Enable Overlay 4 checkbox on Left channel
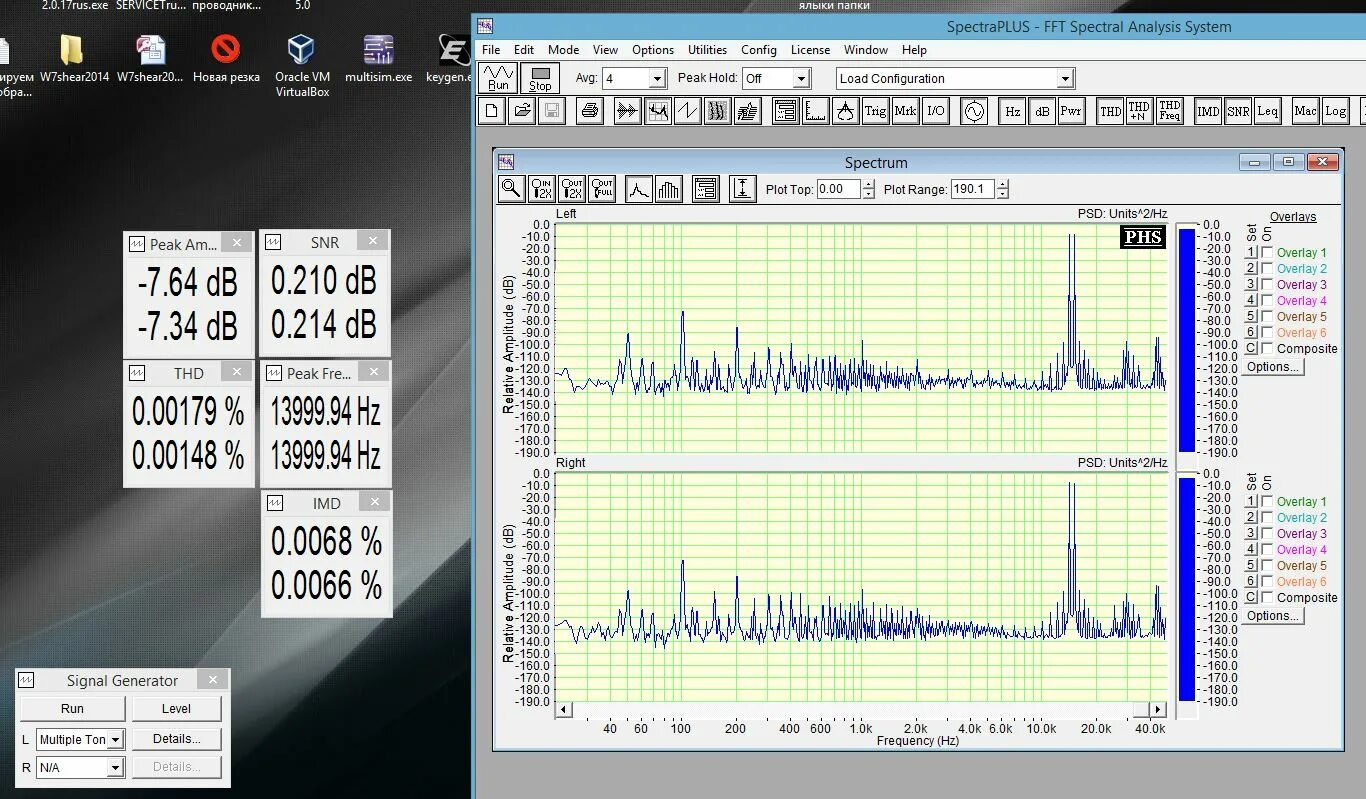 [x=1267, y=301]
